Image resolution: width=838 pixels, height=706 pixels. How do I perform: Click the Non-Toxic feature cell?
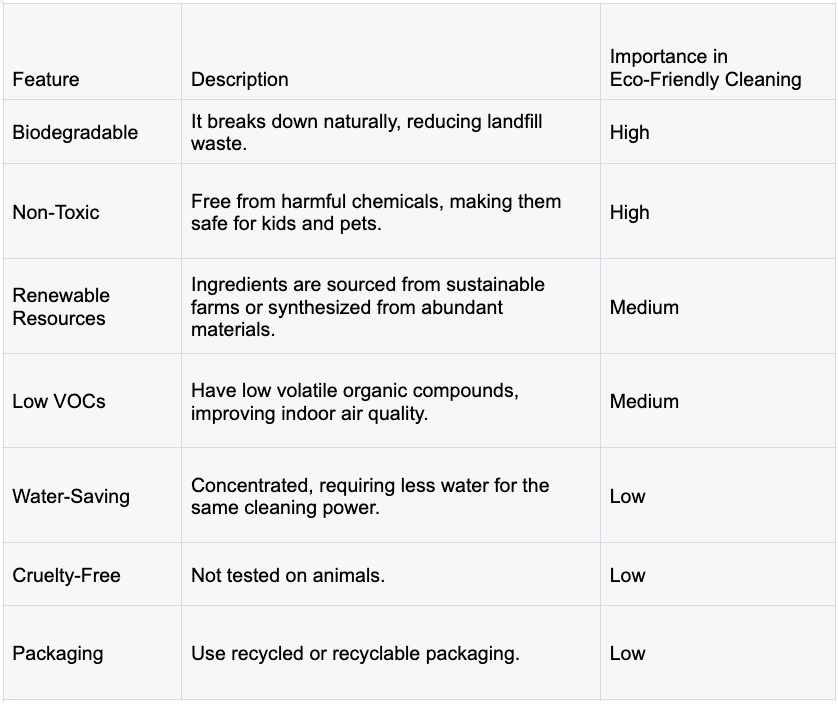92,211
